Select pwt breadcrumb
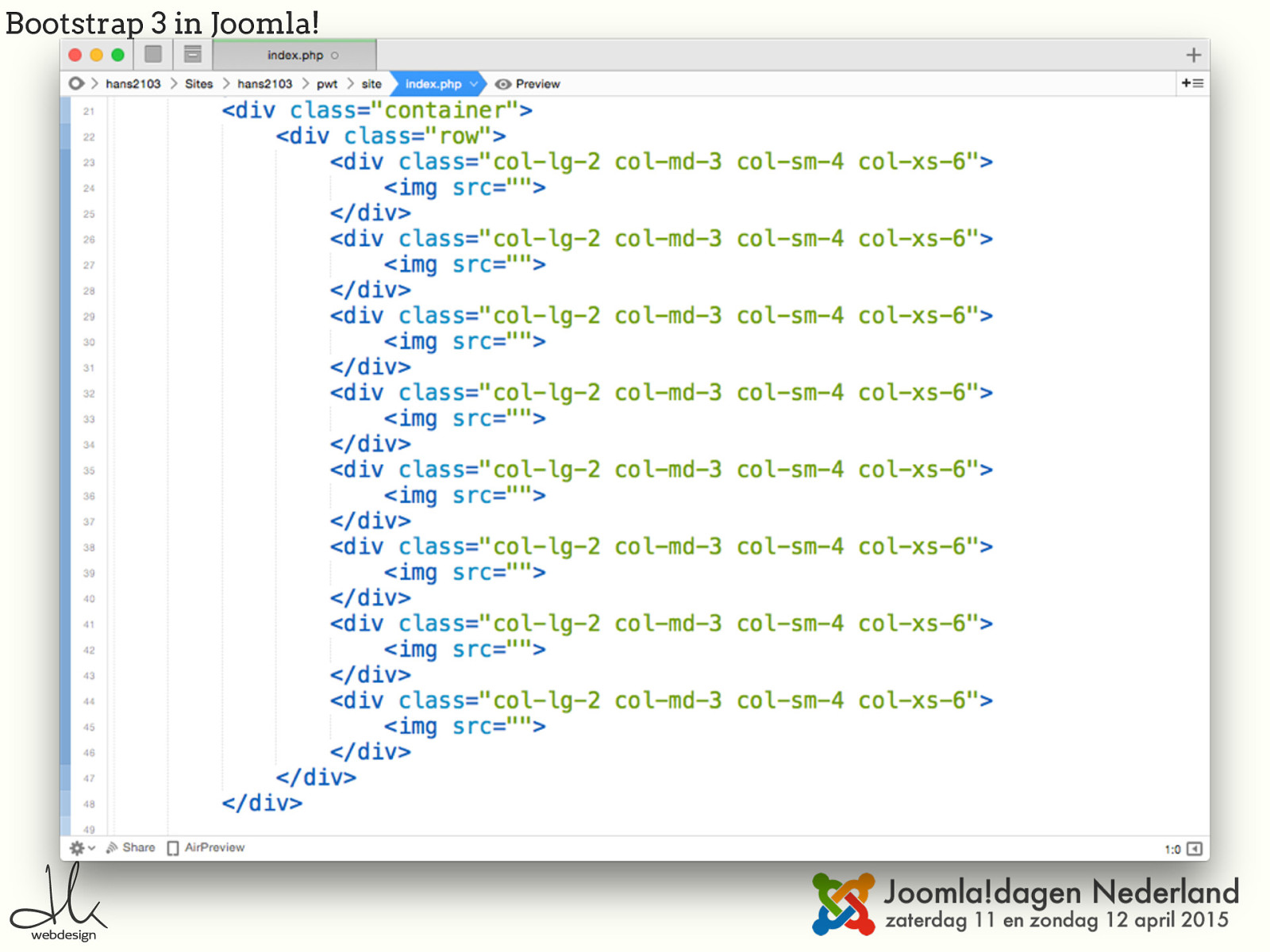1270x952 pixels. 327,84
